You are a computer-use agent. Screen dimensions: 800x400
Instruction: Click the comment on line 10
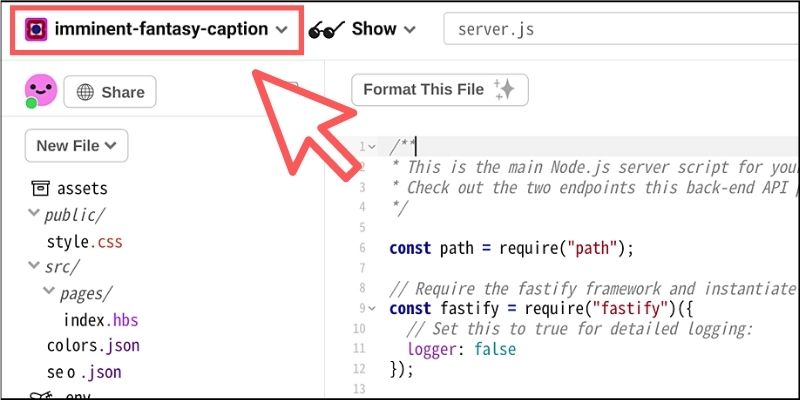[580, 329]
